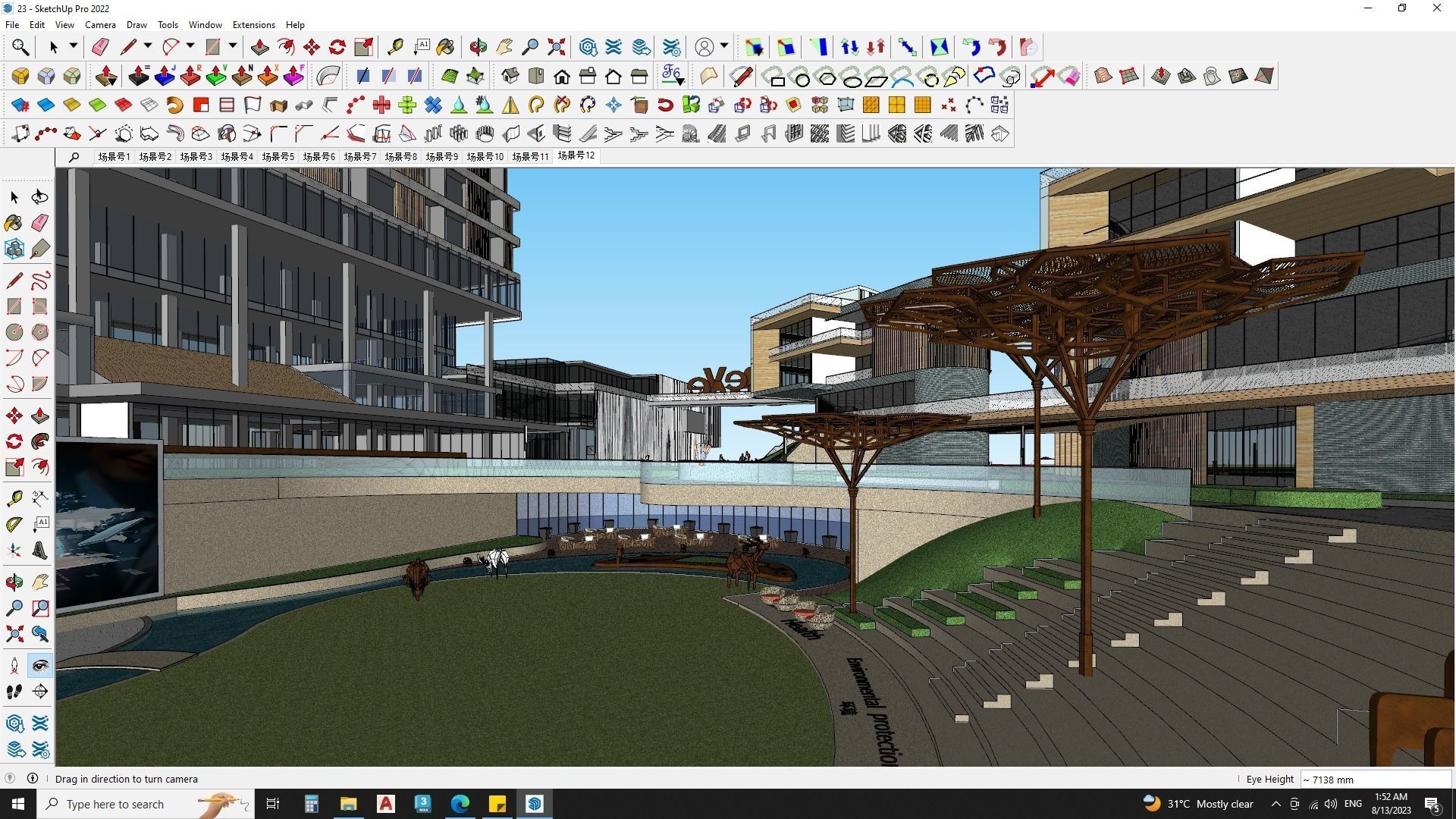Open the F6 script dropdown button

click(673, 76)
